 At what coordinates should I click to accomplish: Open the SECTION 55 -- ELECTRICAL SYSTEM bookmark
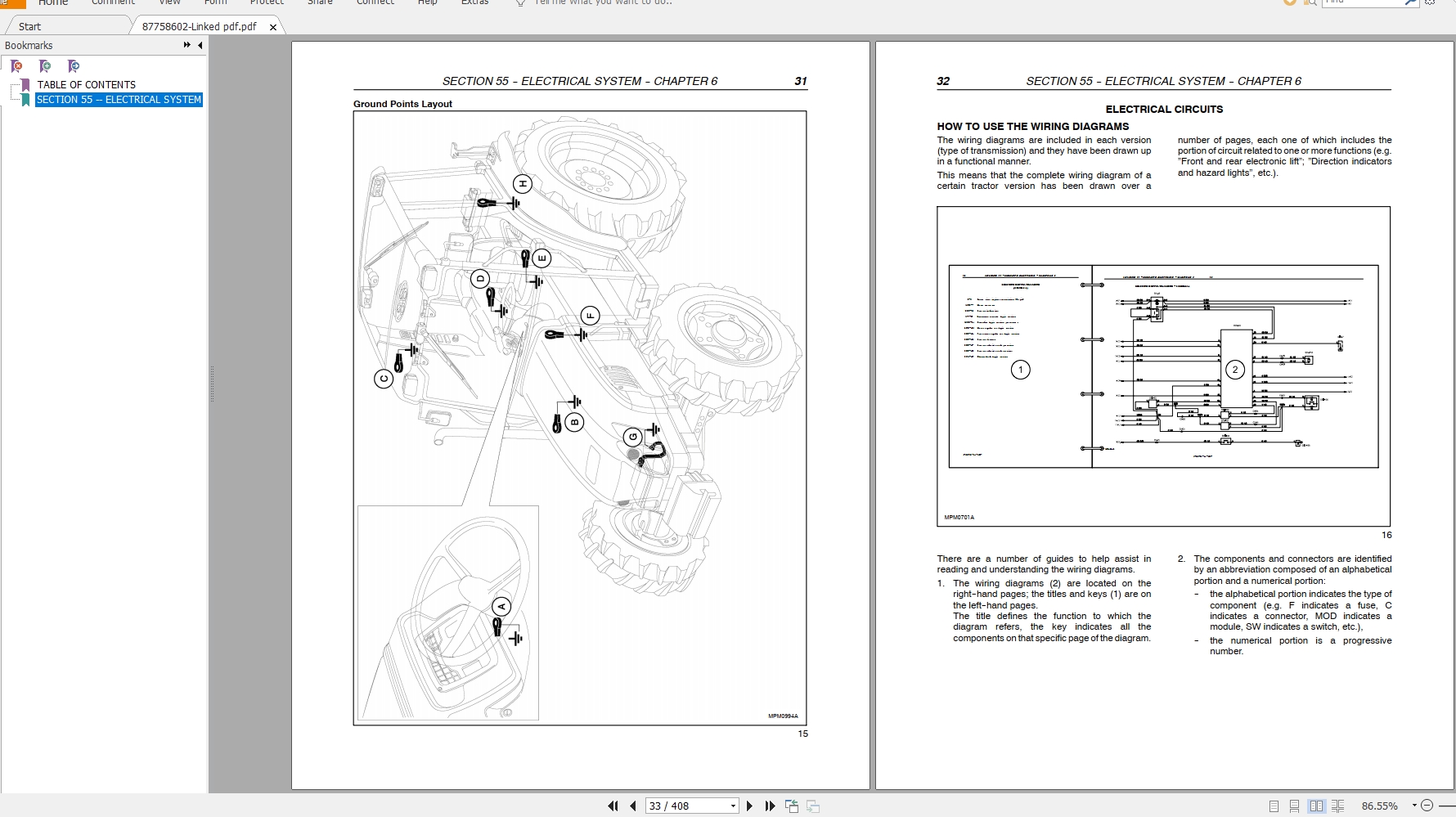(119, 100)
